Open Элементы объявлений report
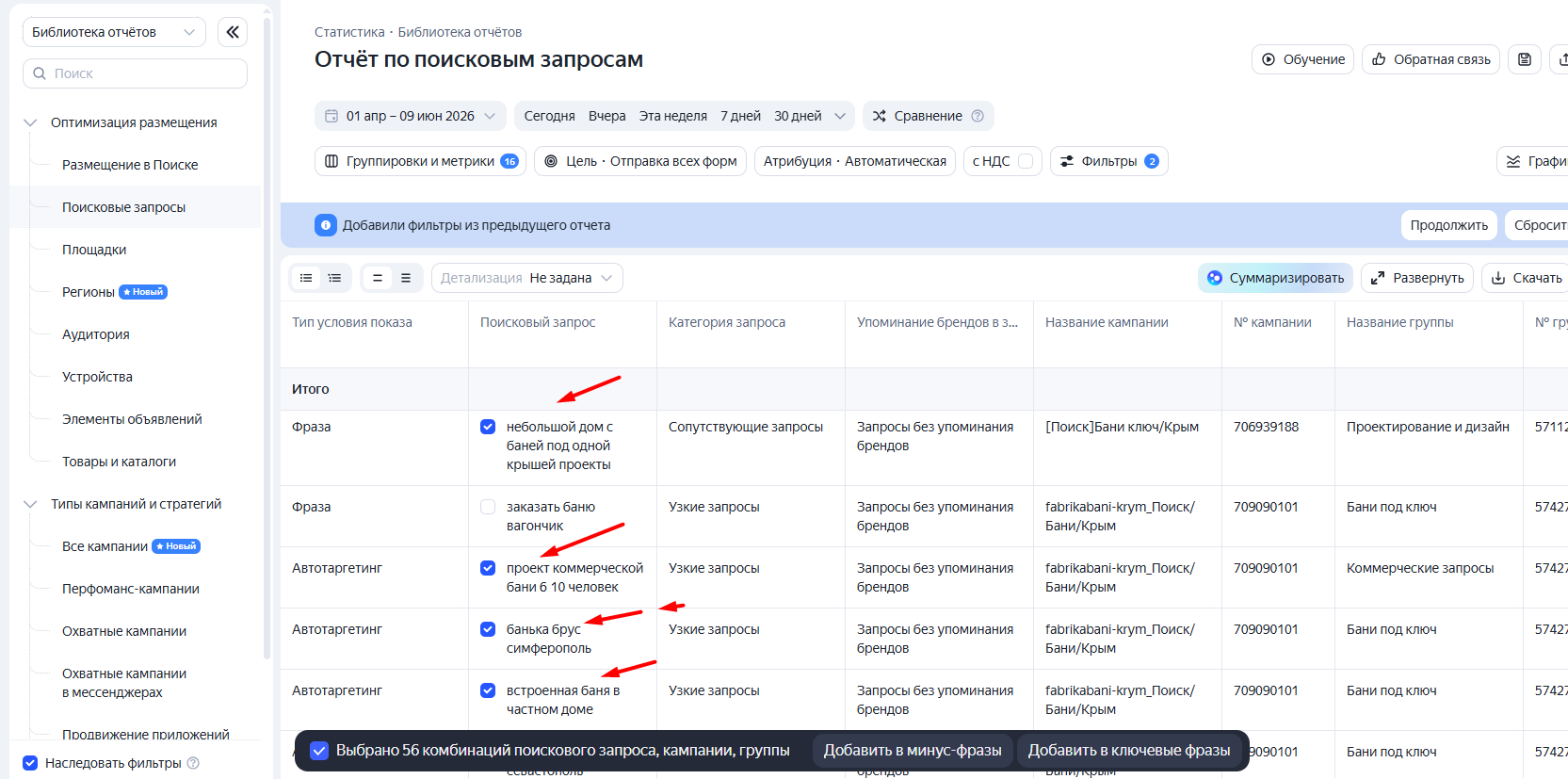The height and width of the screenshot is (779, 1568). click(x=132, y=419)
